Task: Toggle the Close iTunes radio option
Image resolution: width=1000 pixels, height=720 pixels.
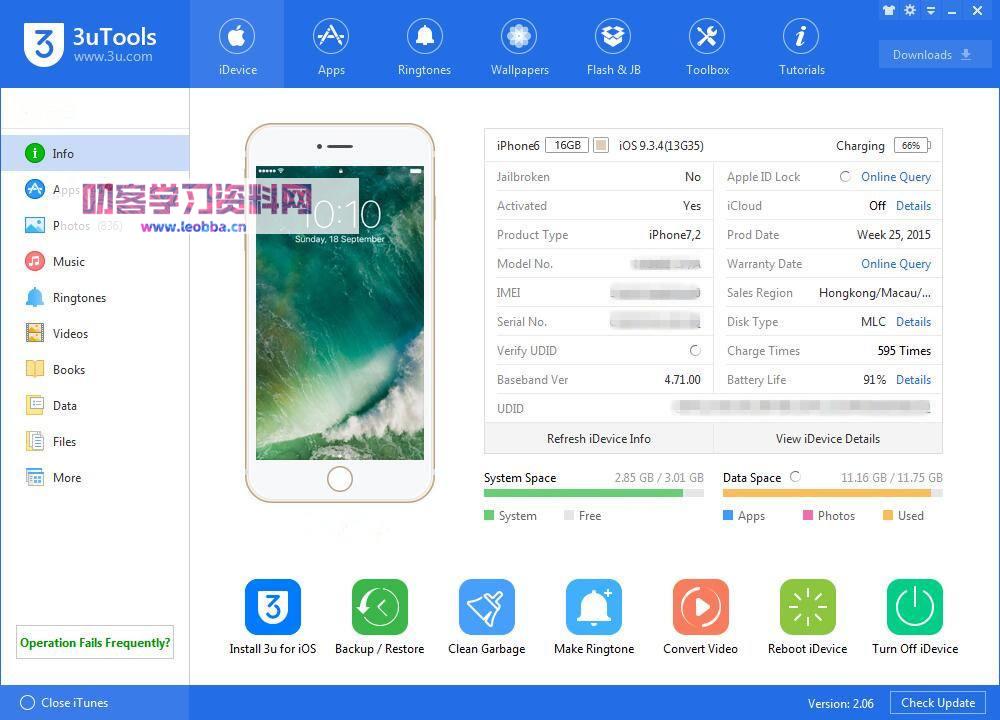Action: [28, 703]
